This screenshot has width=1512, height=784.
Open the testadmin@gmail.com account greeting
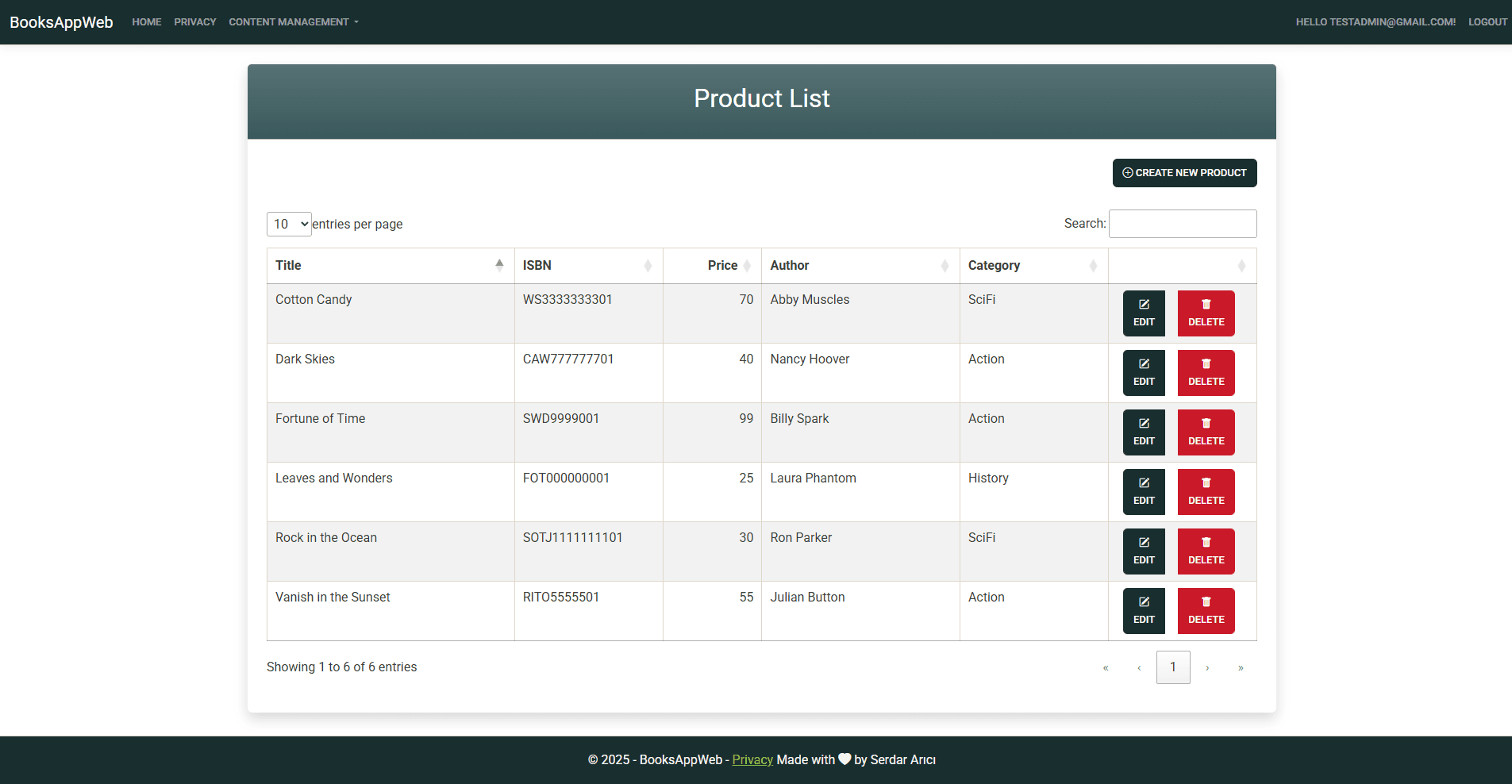[1375, 22]
